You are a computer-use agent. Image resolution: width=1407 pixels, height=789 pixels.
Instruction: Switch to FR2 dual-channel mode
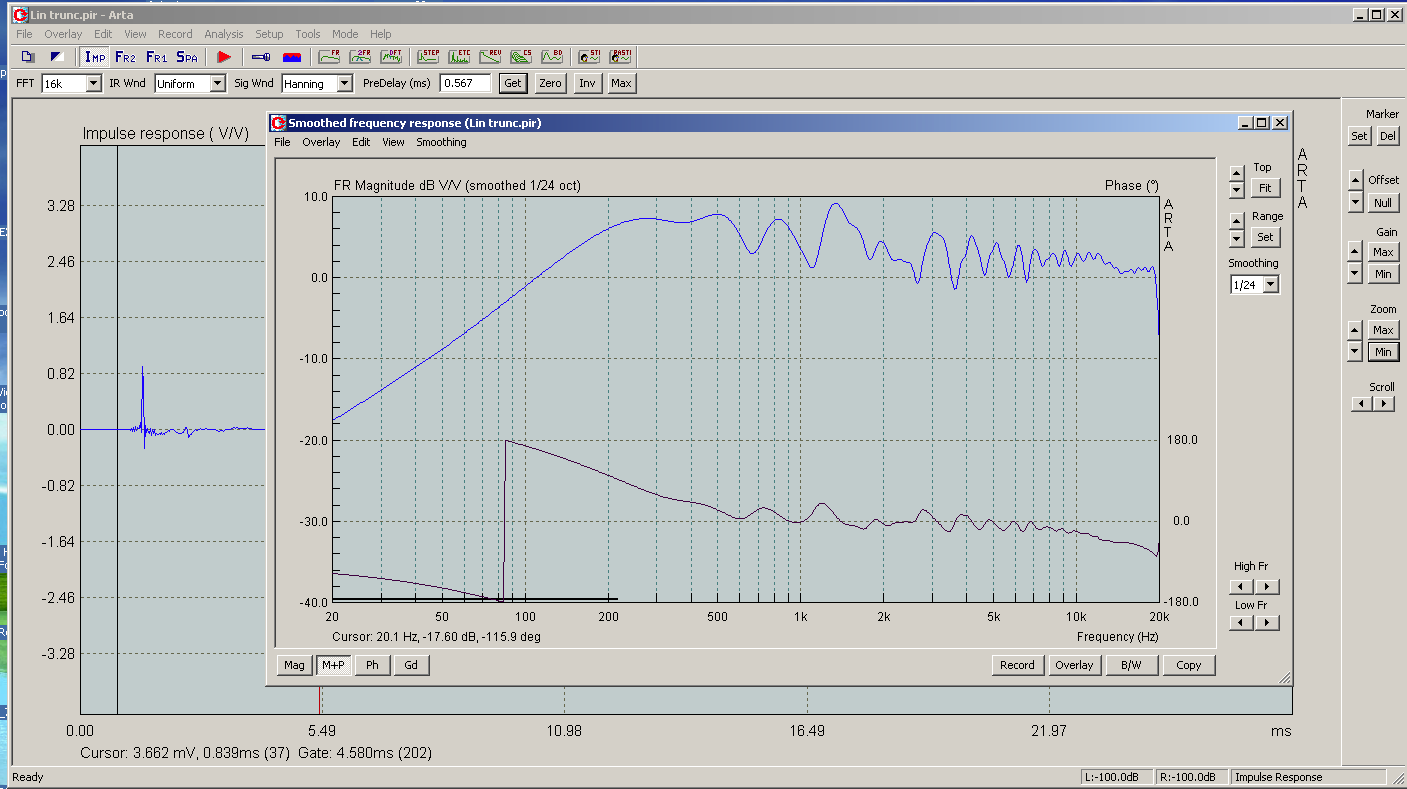[x=125, y=57]
